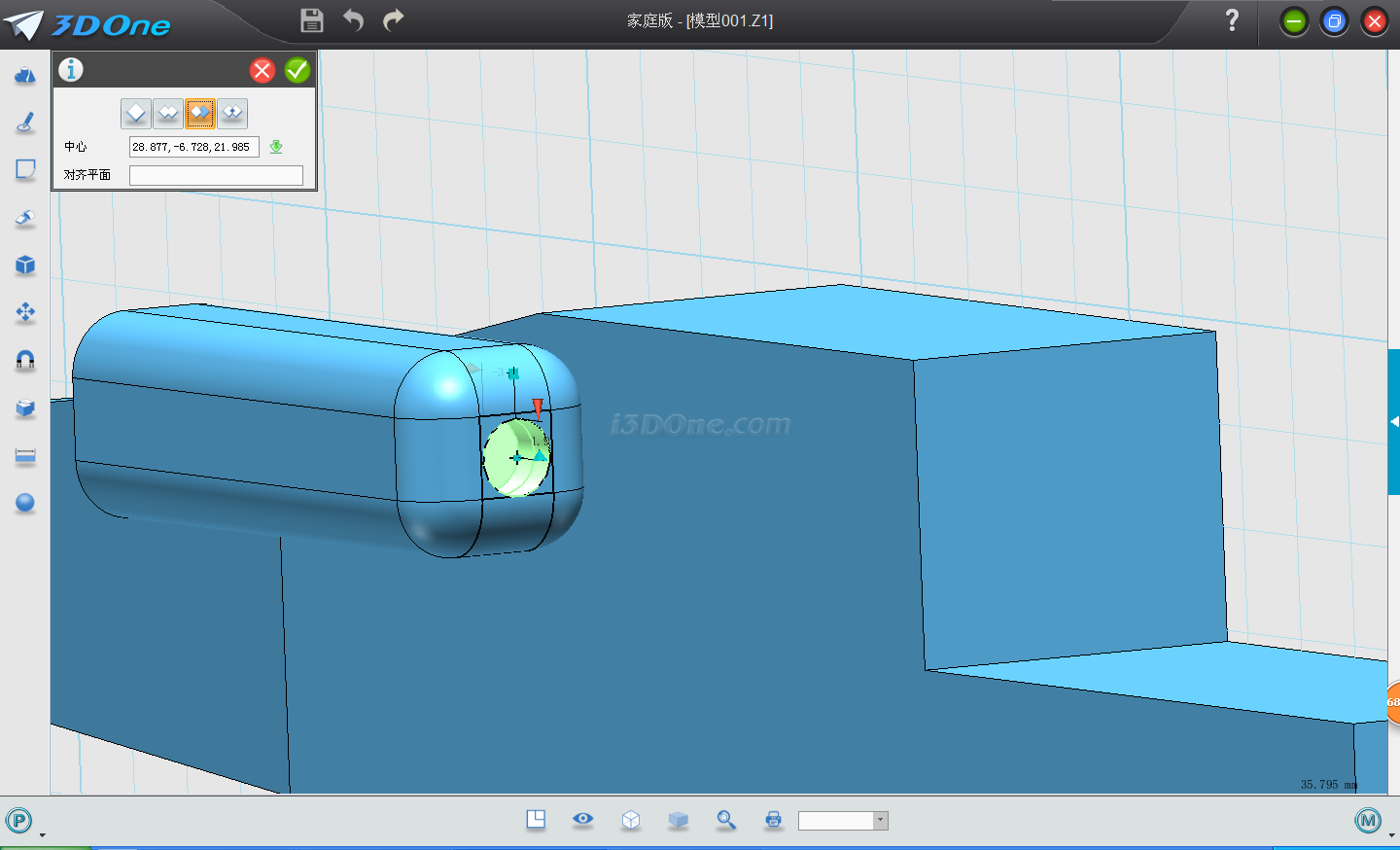
Task: Open the move transform arrows tool
Action: [x=25, y=312]
